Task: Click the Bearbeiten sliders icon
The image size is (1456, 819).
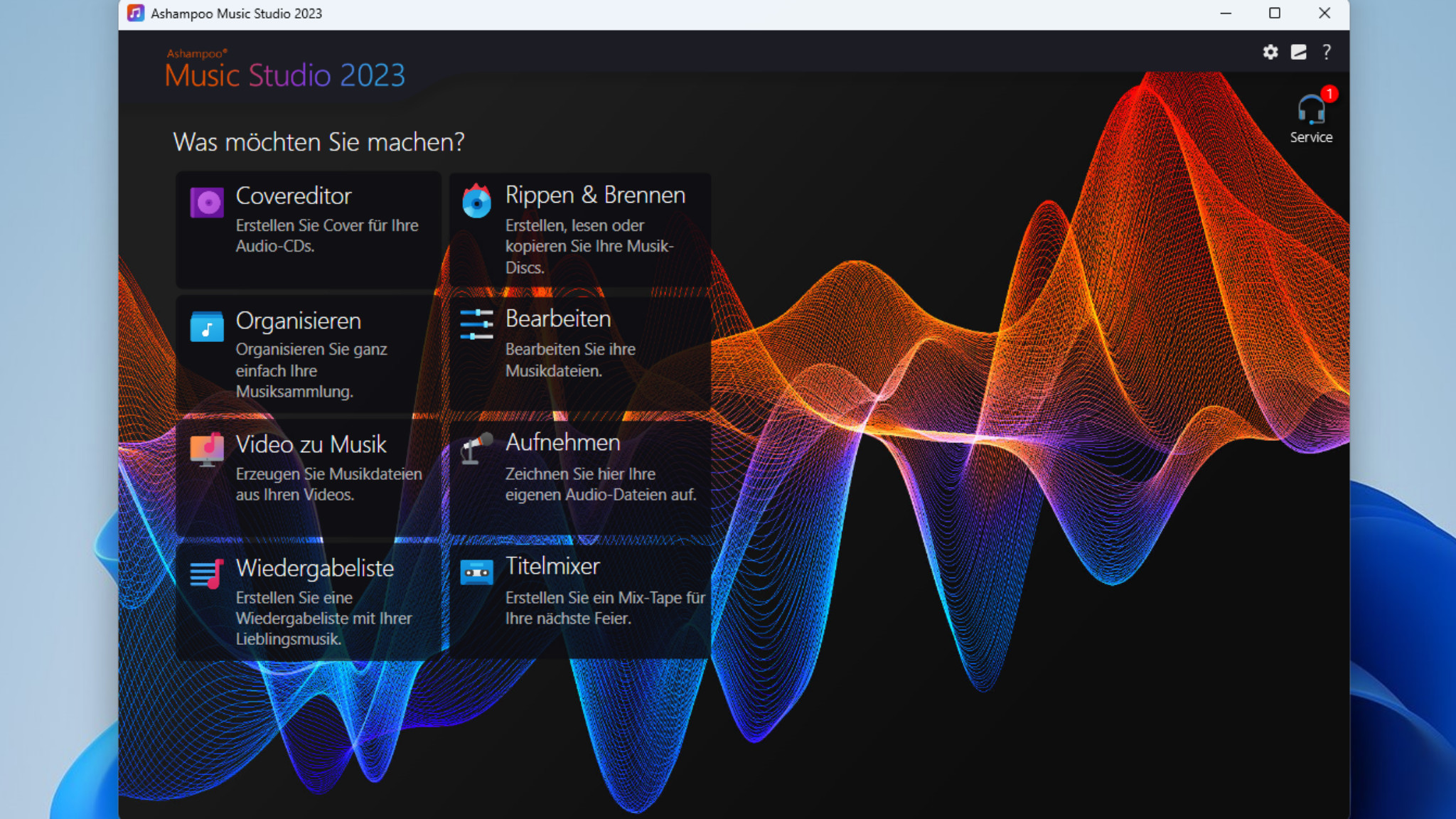Action: pyautogui.click(x=476, y=324)
